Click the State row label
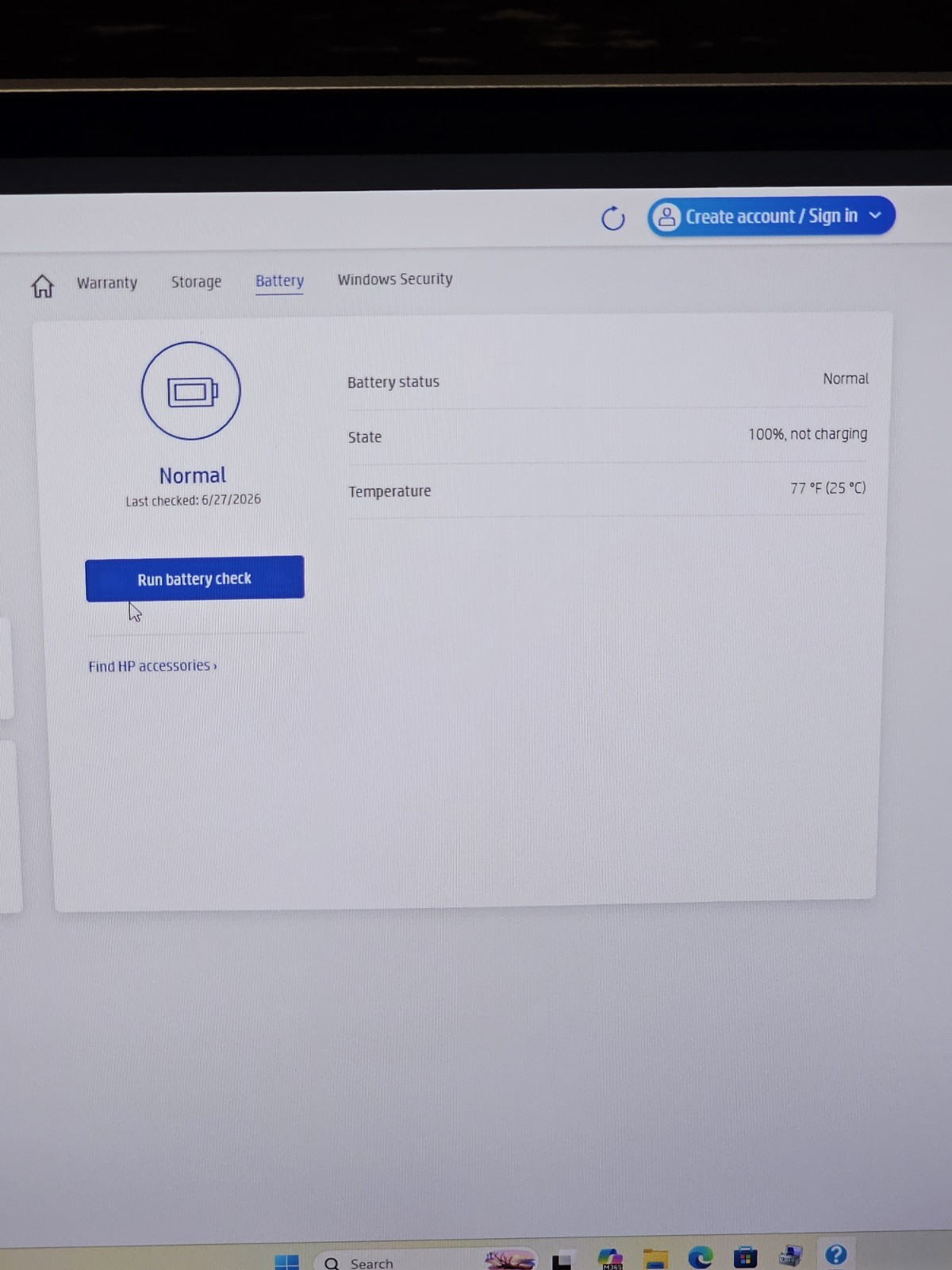952x1270 pixels. point(365,437)
